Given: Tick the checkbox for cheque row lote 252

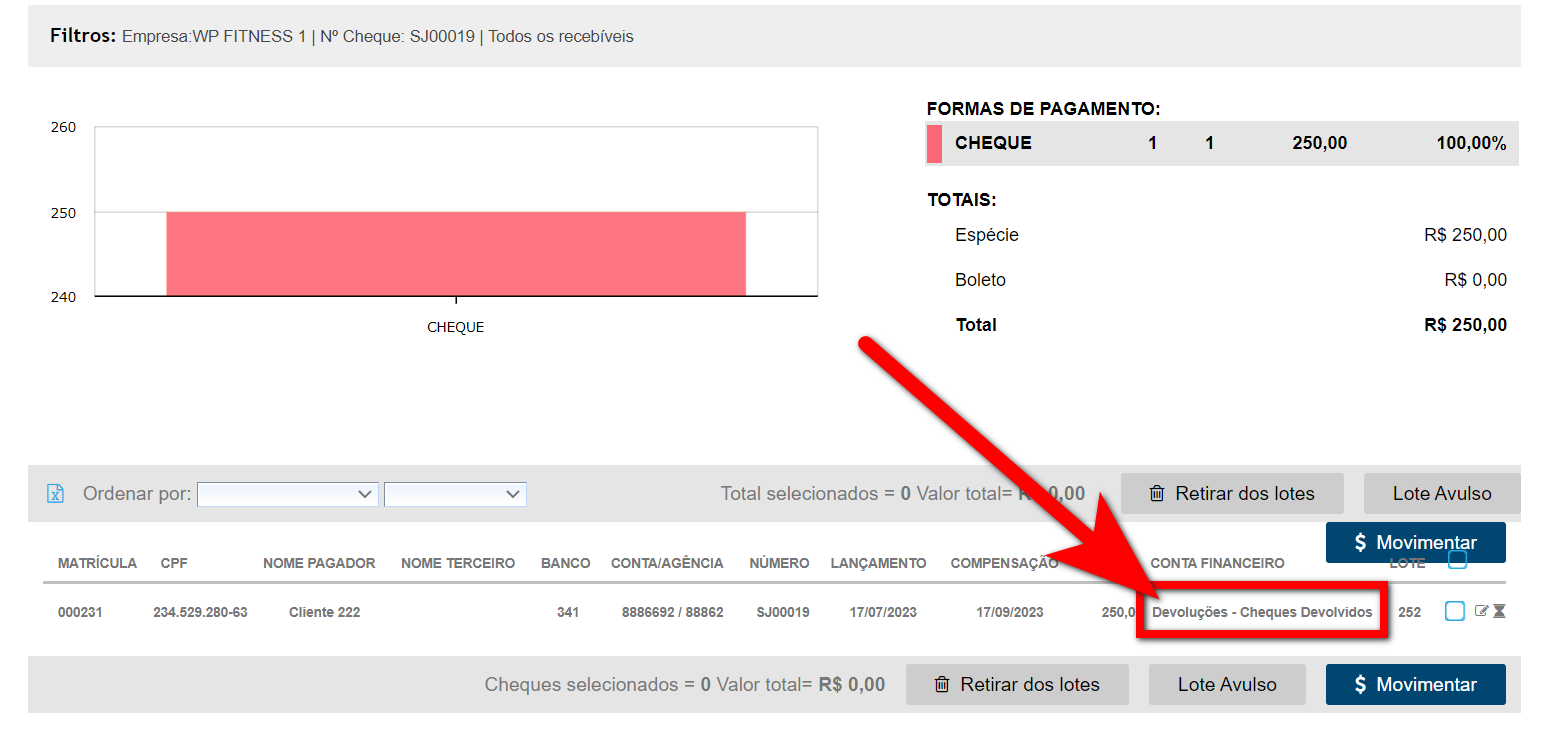Looking at the screenshot, I should pos(1455,611).
